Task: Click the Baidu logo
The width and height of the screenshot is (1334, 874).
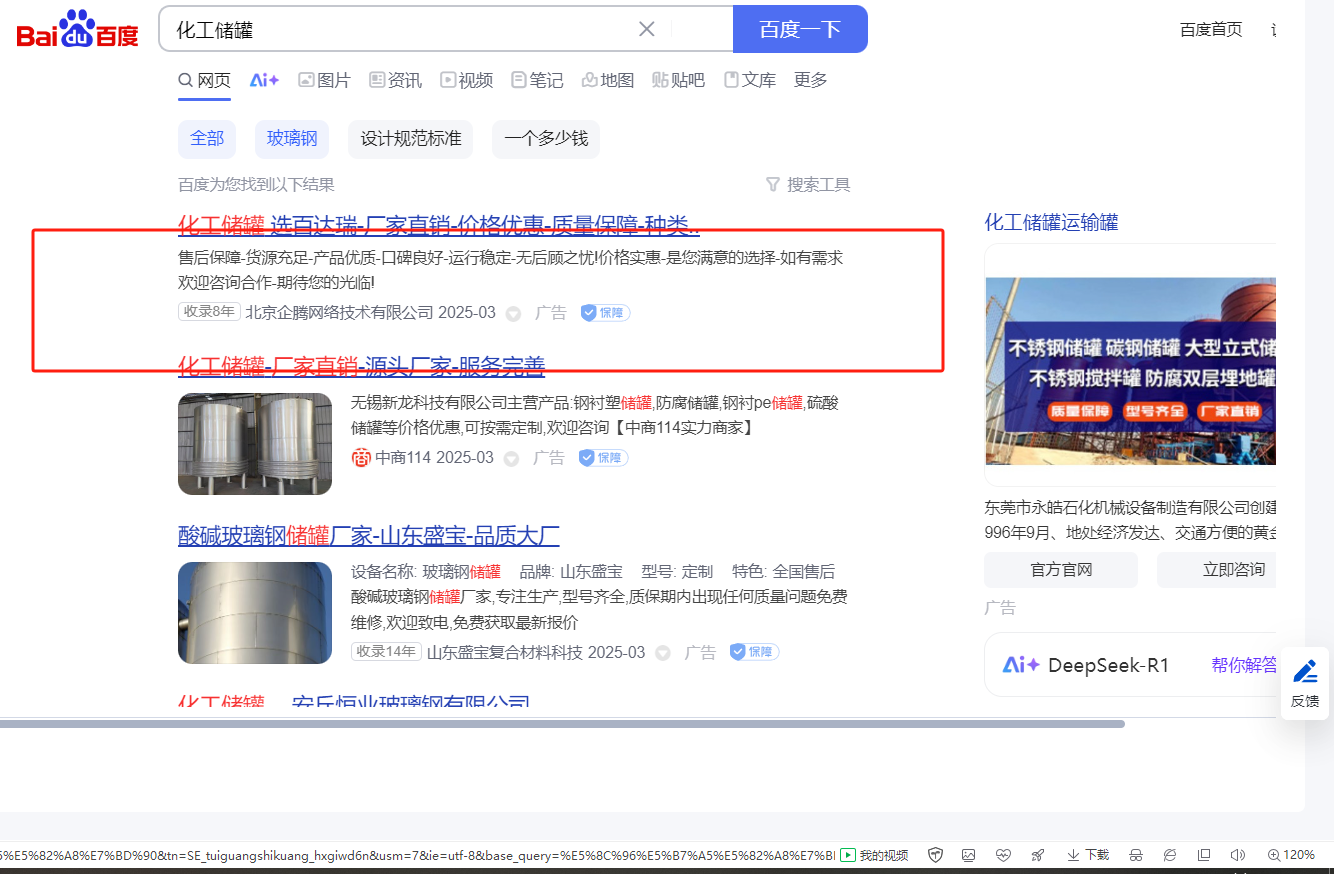Action: 77,29
